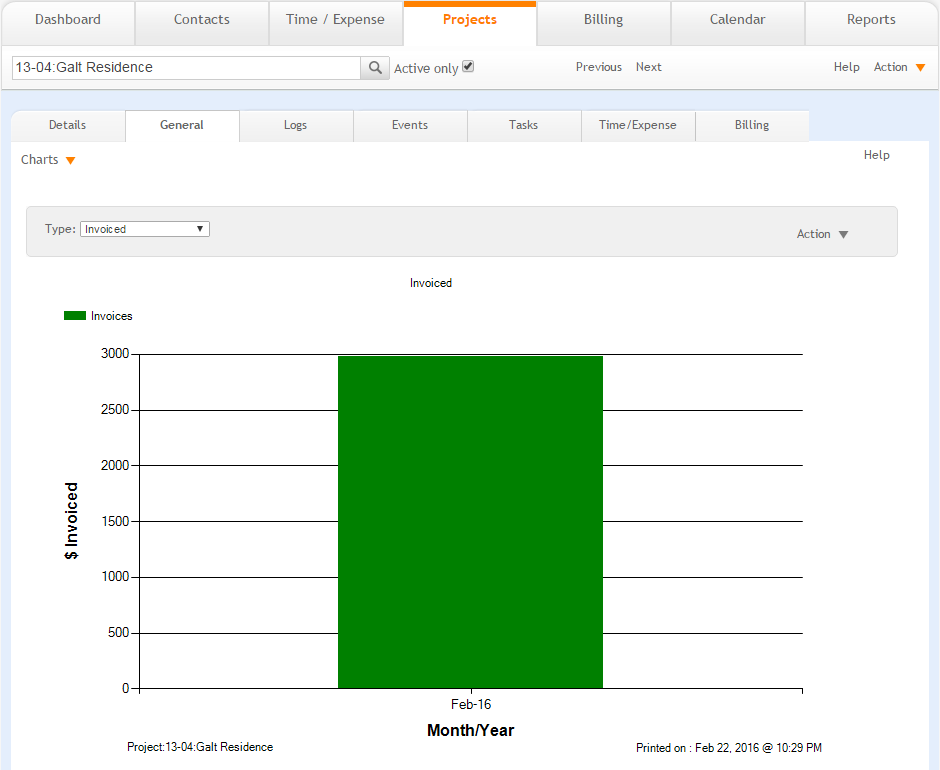The width and height of the screenshot is (940, 770).
Task: Click the Feb-16 axis label
Action: click(471, 705)
